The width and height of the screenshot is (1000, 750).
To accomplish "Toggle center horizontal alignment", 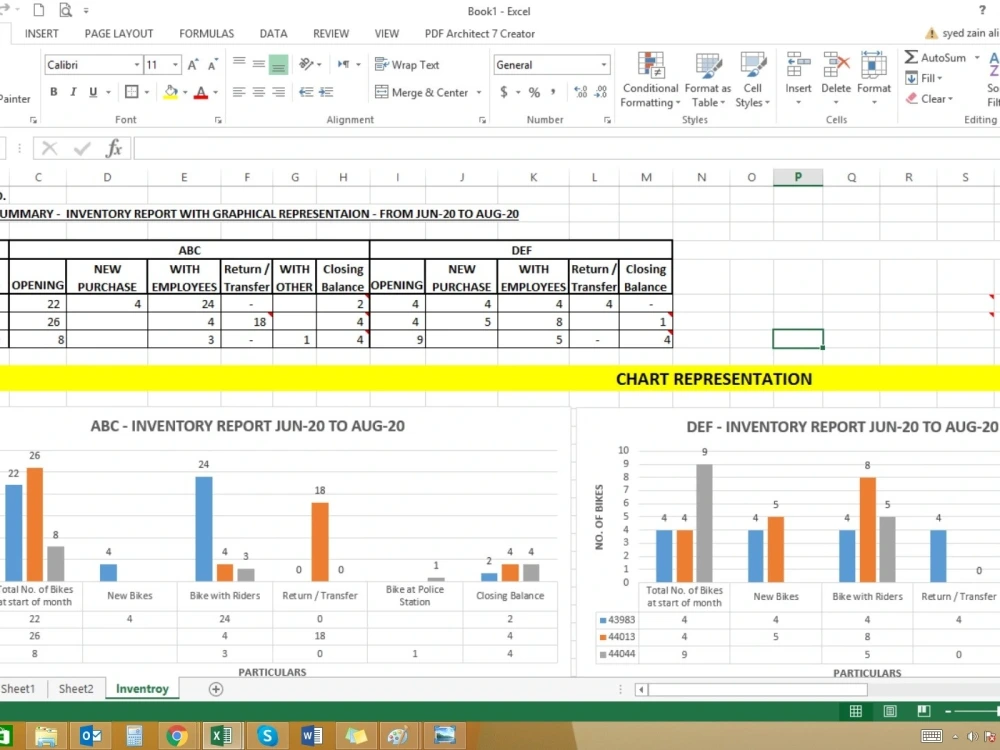I will [x=258, y=92].
